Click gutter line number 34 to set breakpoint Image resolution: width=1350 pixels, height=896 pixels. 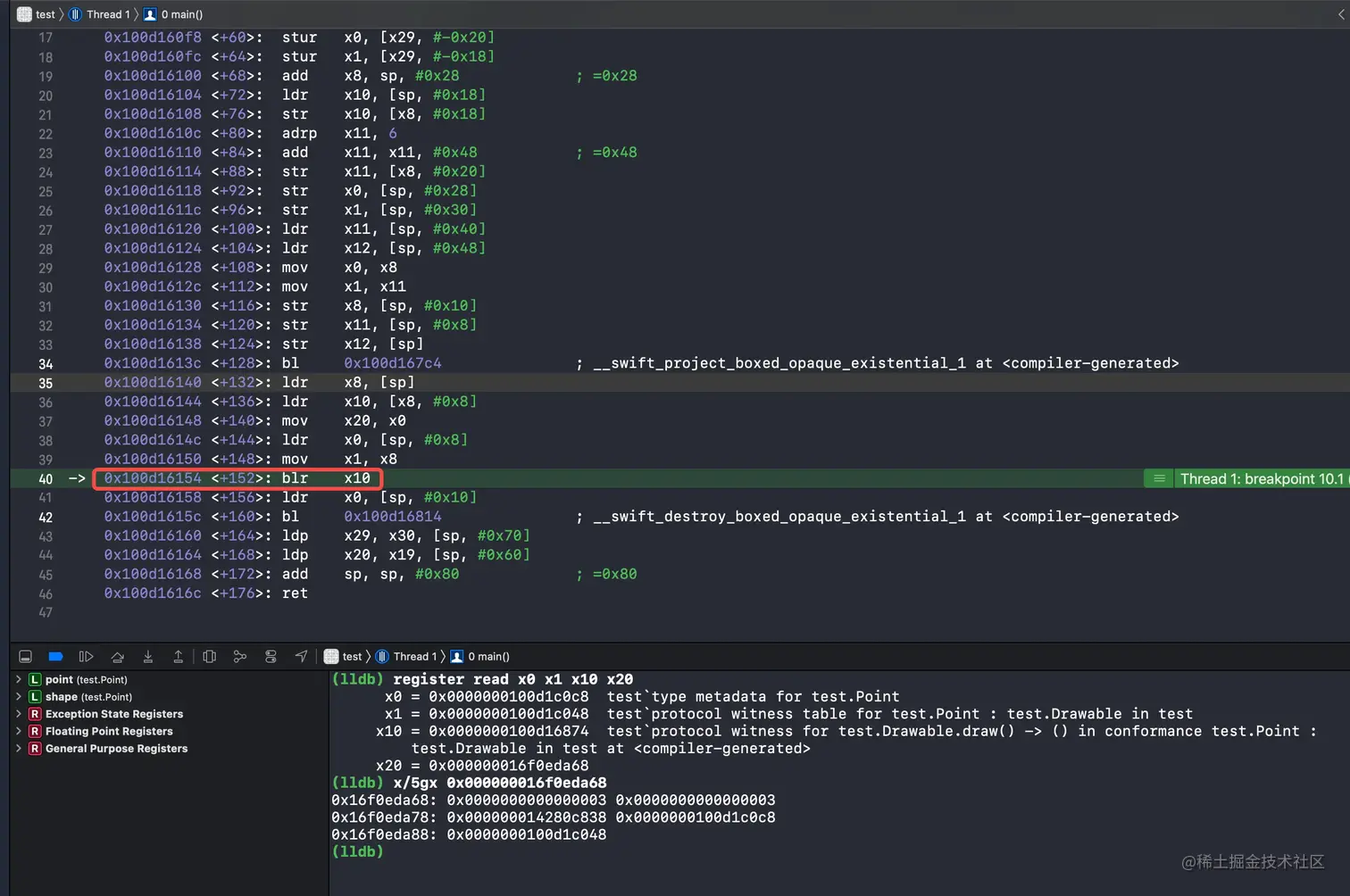tap(46, 364)
